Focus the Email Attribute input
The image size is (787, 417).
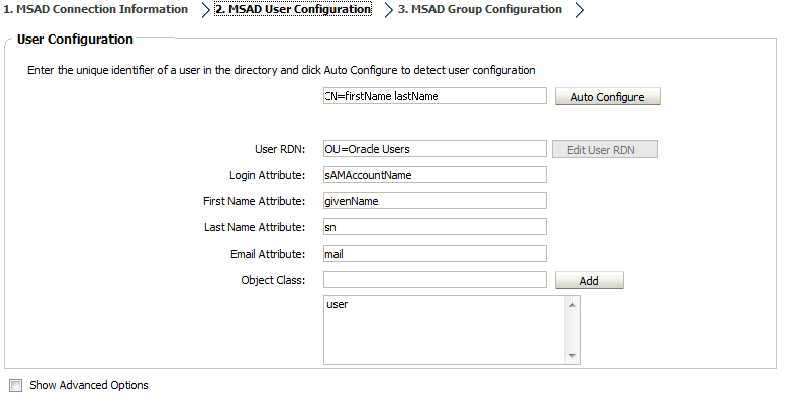point(434,254)
